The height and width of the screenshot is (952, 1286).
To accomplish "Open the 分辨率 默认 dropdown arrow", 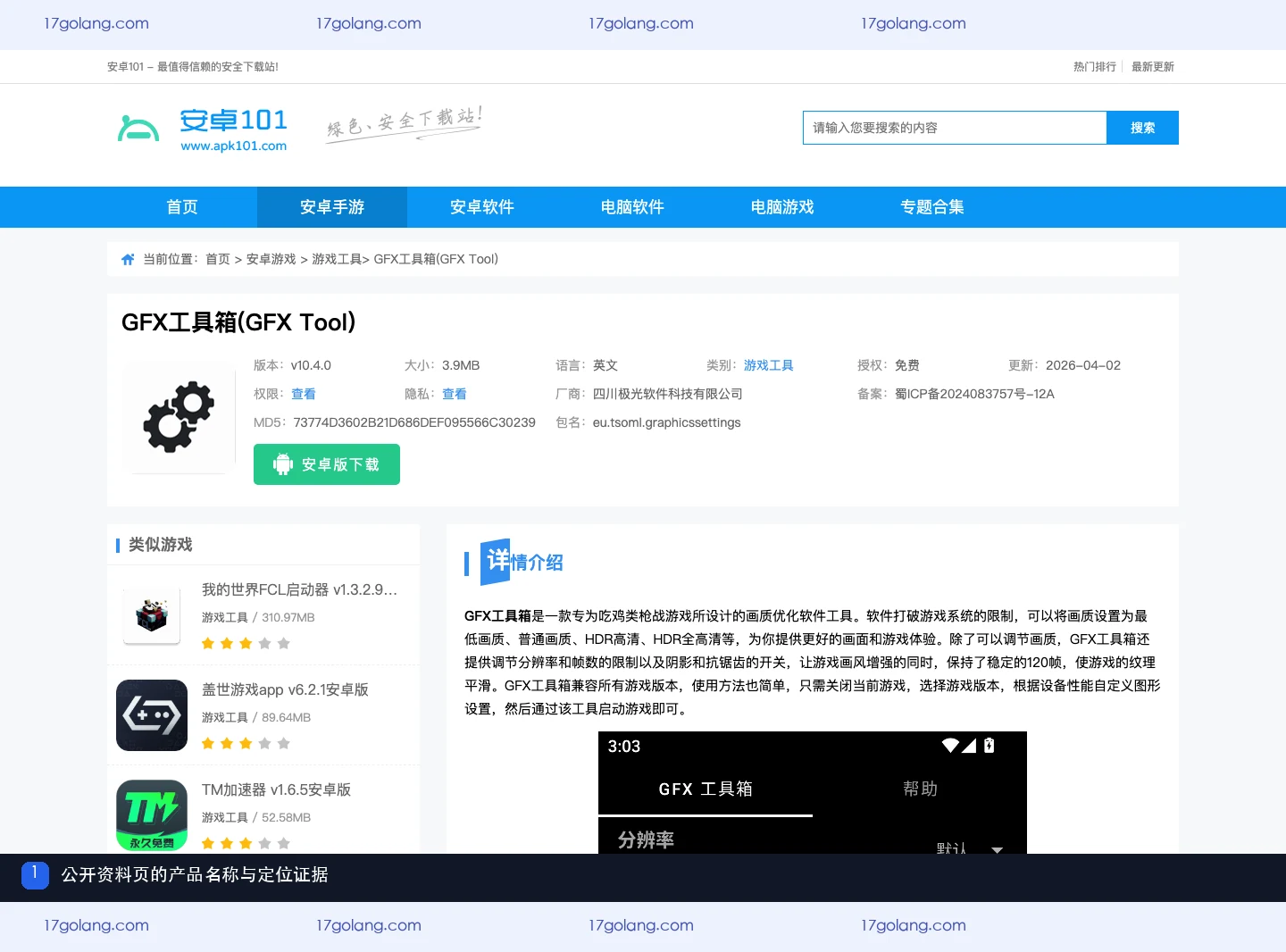I will (998, 849).
